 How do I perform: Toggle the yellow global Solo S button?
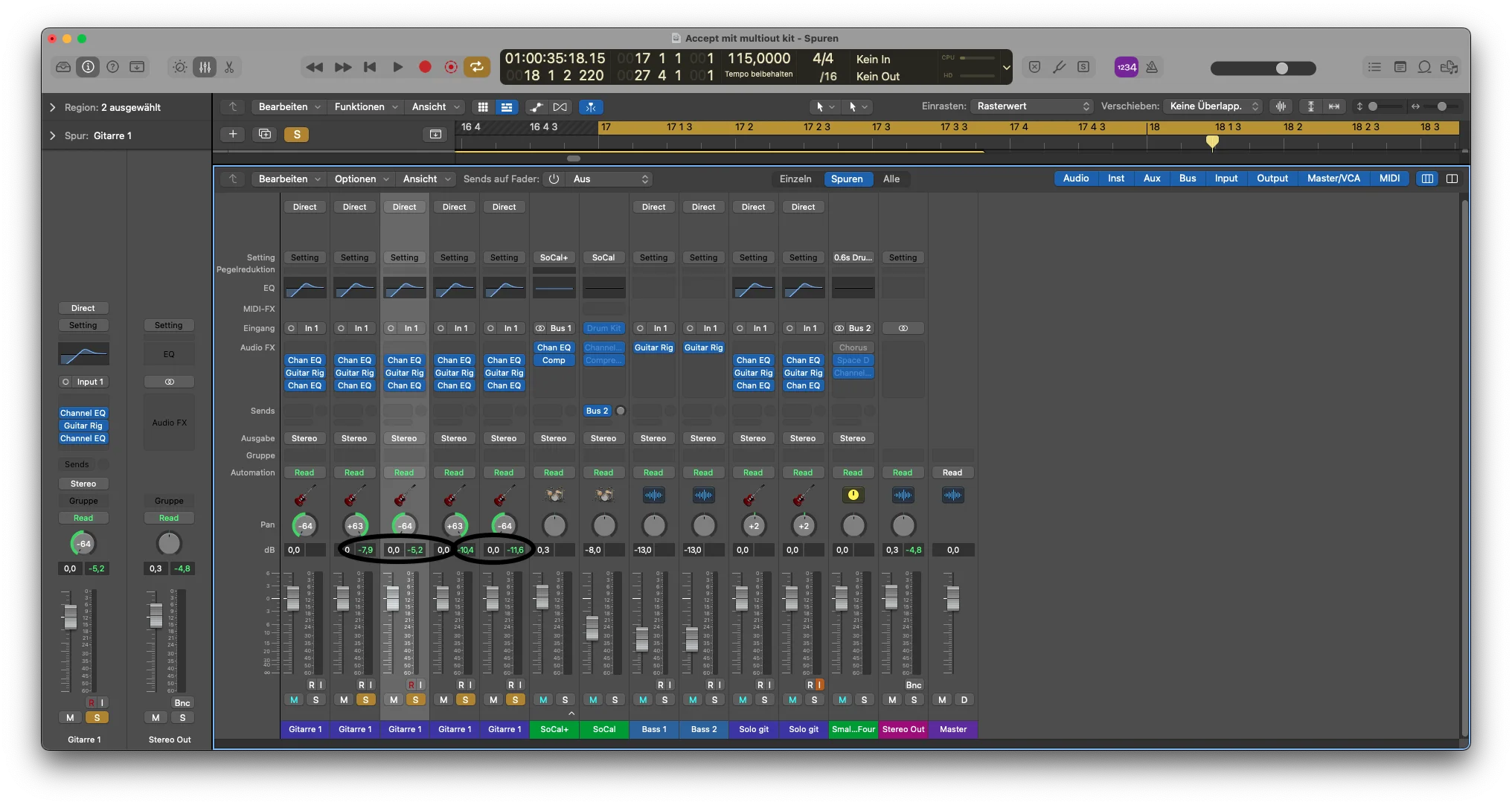pyautogui.click(x=297, y=134)
